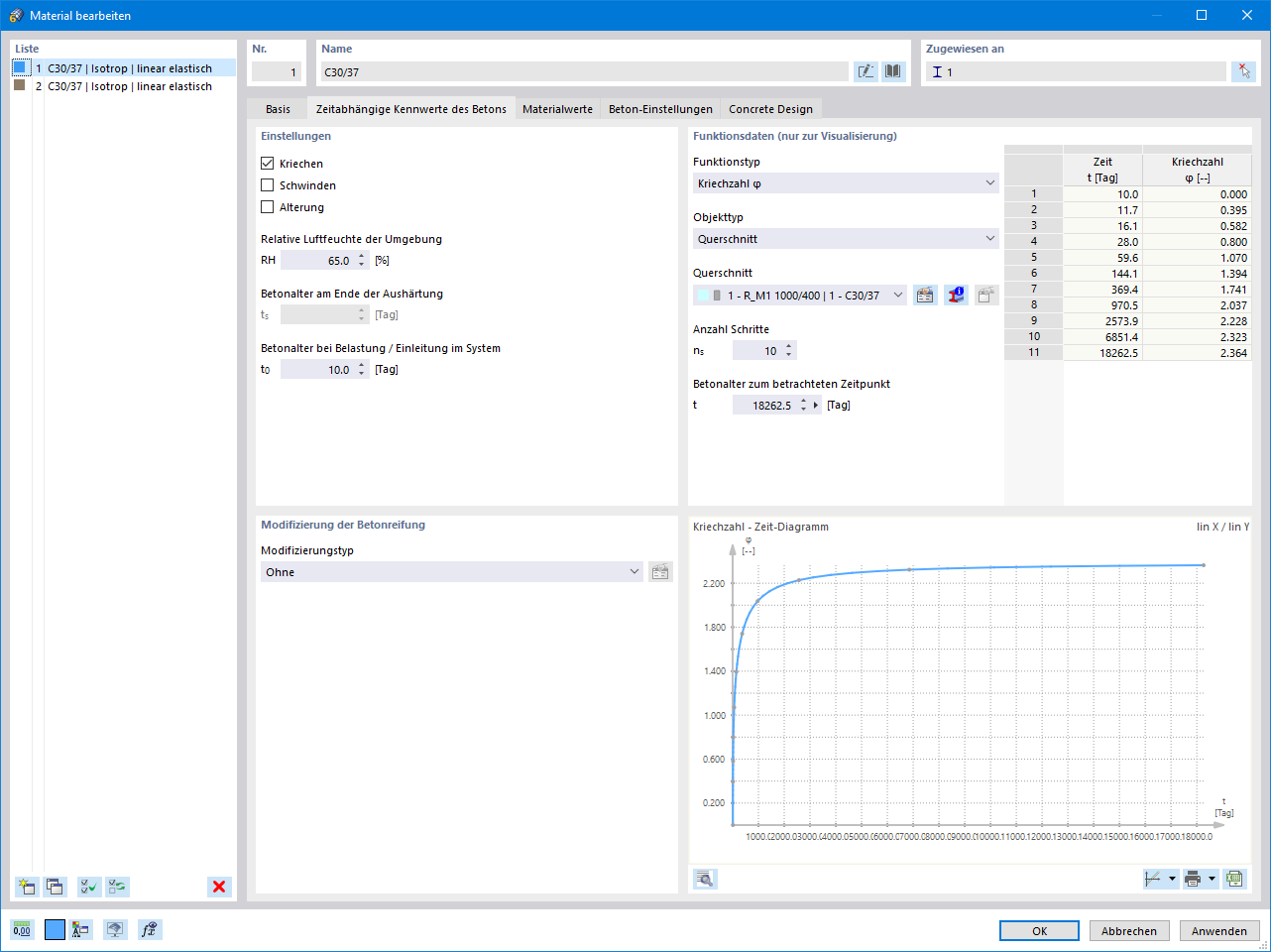Image resolution: width=1271 pixels, height=952 pixels.
Task: Adjust the considered time t stepper
Action: (804, 405)
